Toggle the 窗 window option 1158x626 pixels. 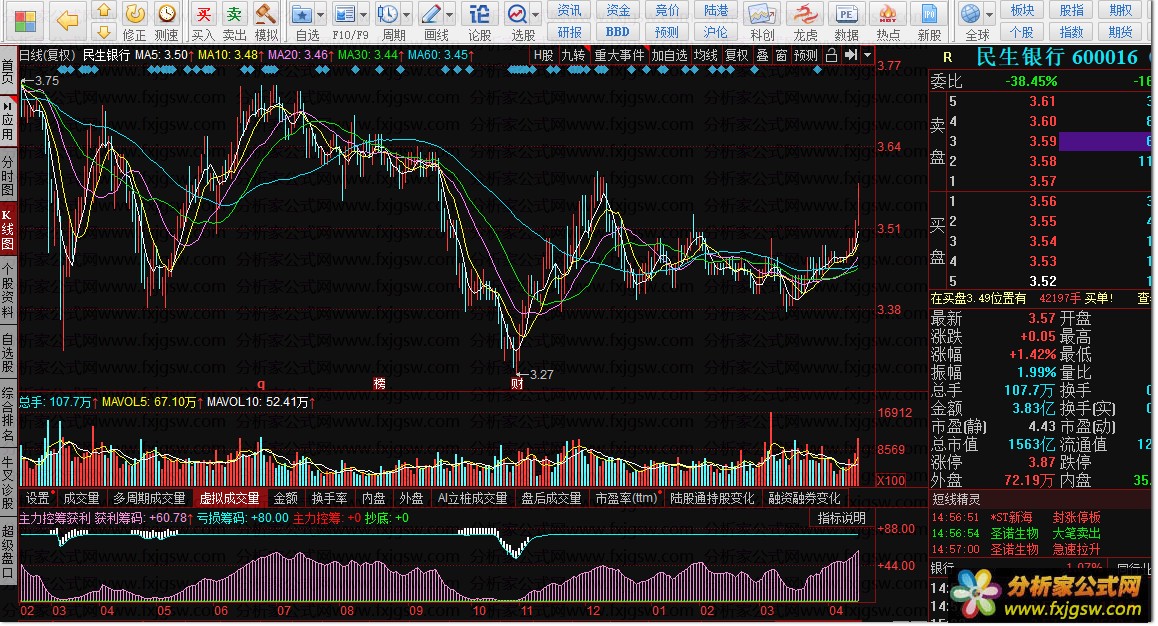[x=781, y=55]
